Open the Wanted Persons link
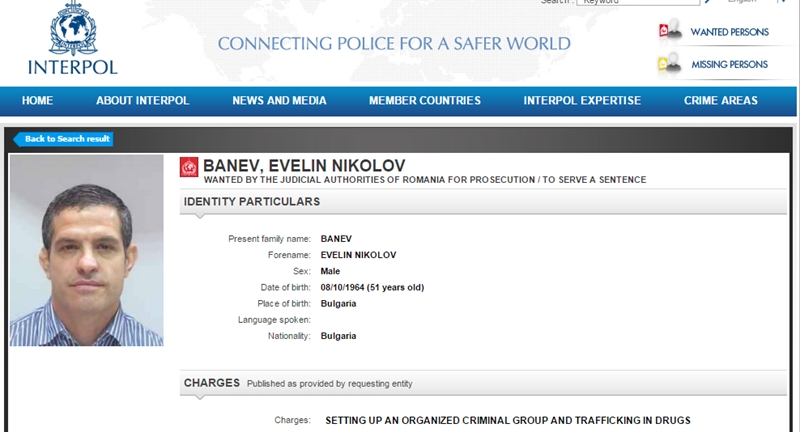The height and width of the screenshot is (432, 800). point(729,32)
